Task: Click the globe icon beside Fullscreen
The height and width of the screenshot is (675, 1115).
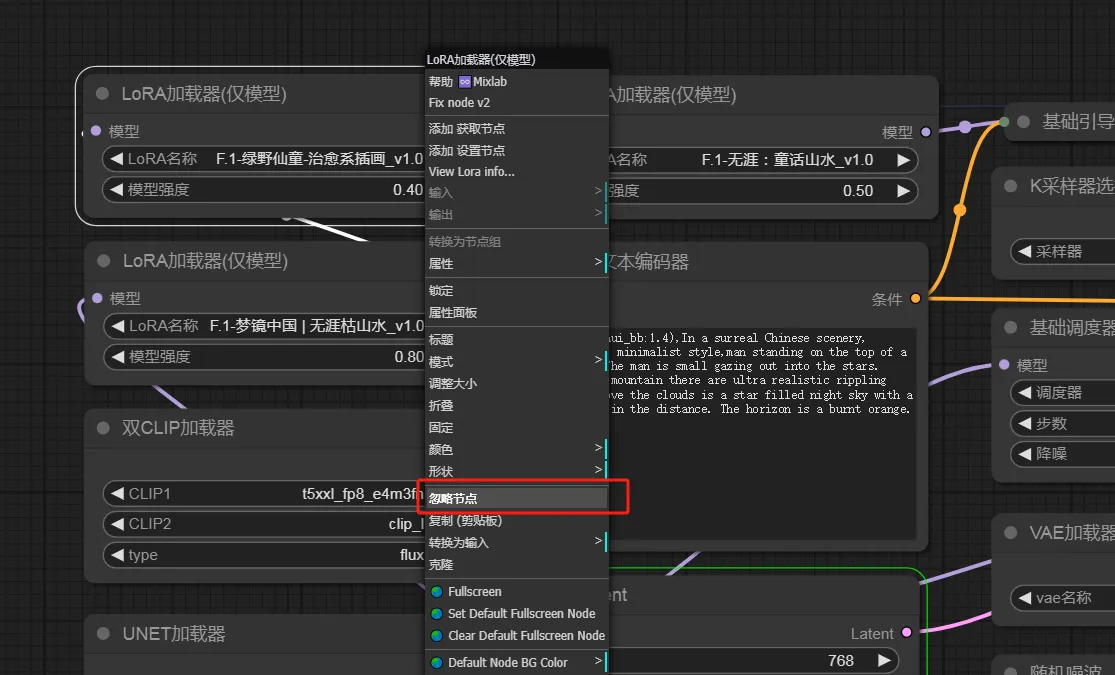Action: pyautogui.click(x=436, y=592)
